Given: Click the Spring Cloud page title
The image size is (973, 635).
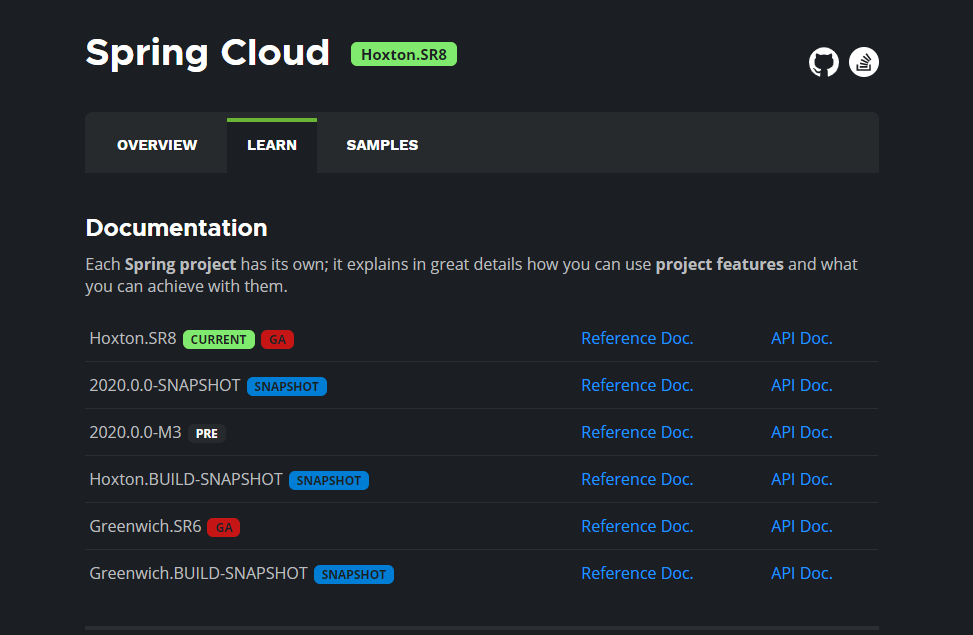Looking at the screenshot, I should pyautogui.click(x=207, y=53).
